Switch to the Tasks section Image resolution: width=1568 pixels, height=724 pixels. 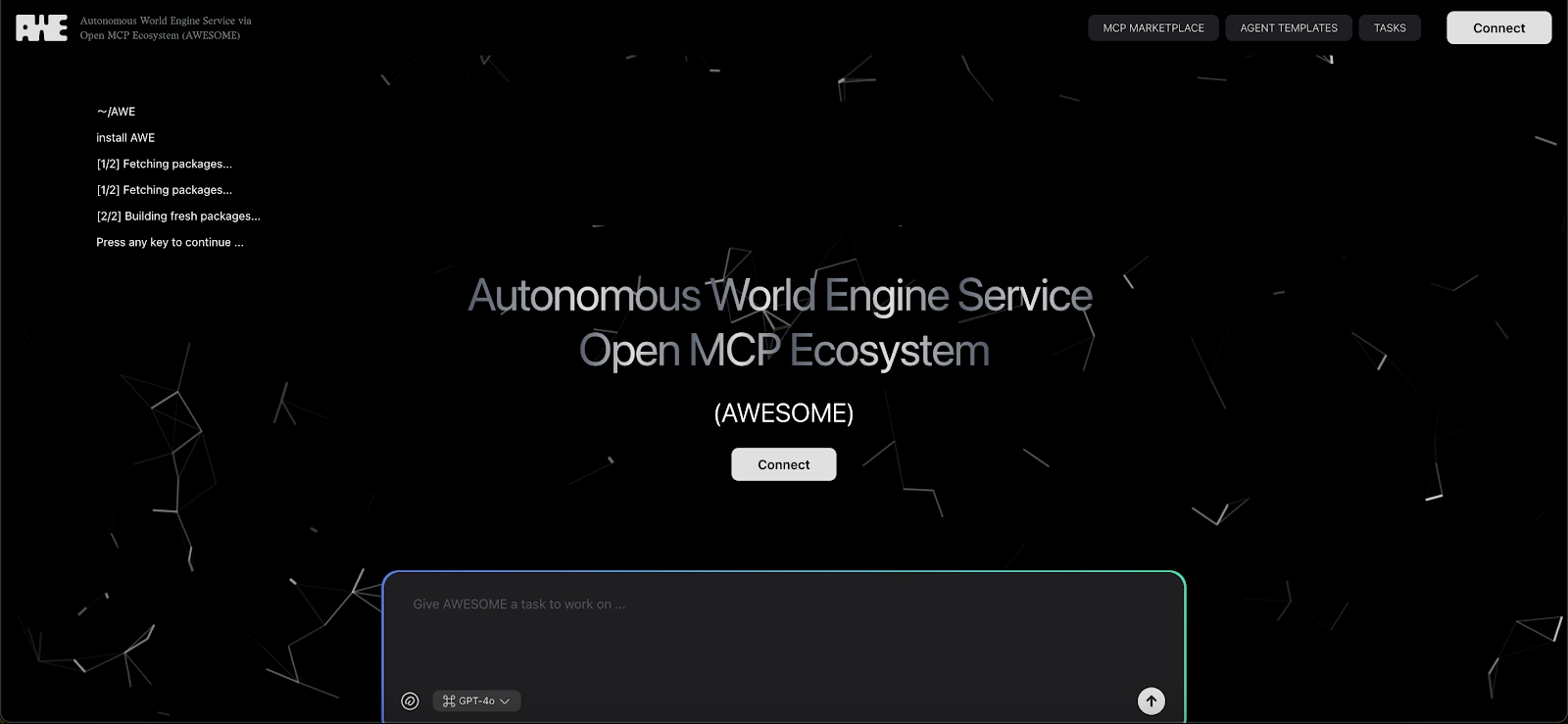pos(1390,28)
